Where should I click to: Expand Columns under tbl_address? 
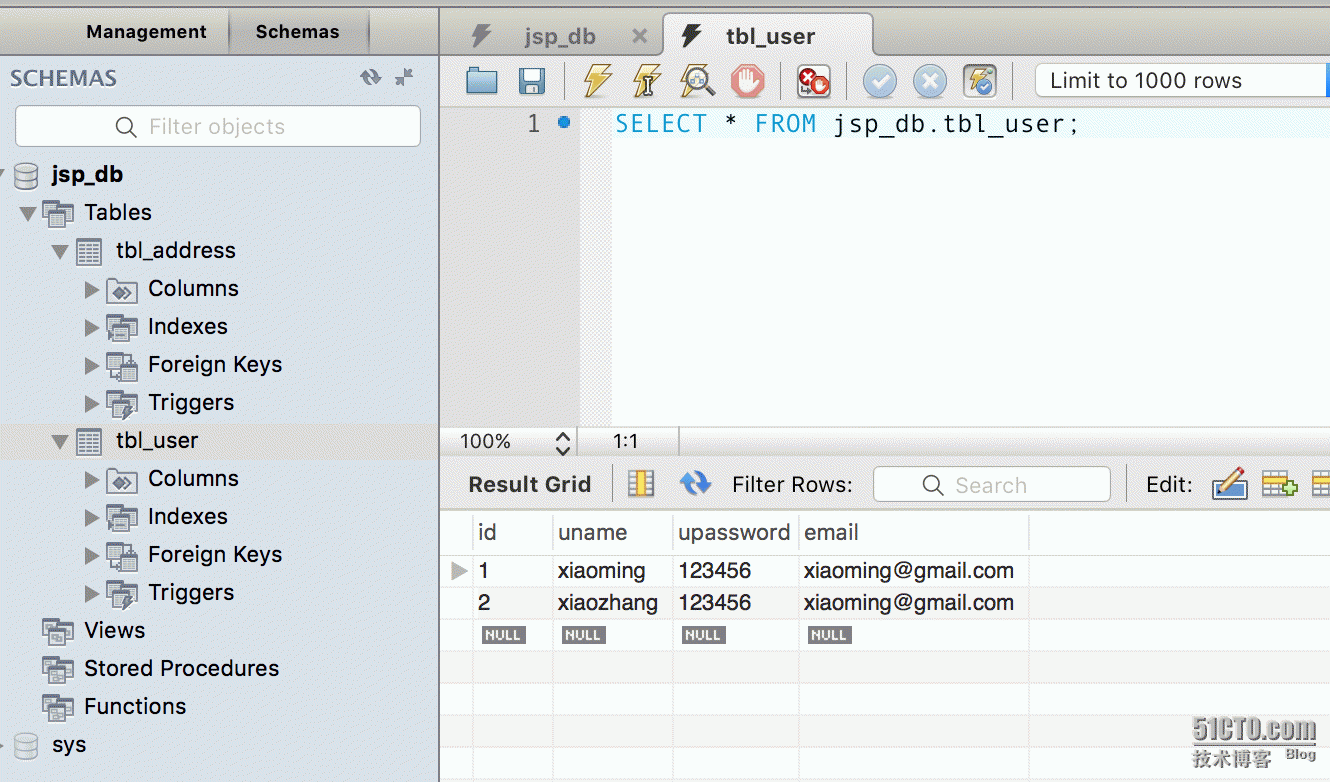click(92, 289)
